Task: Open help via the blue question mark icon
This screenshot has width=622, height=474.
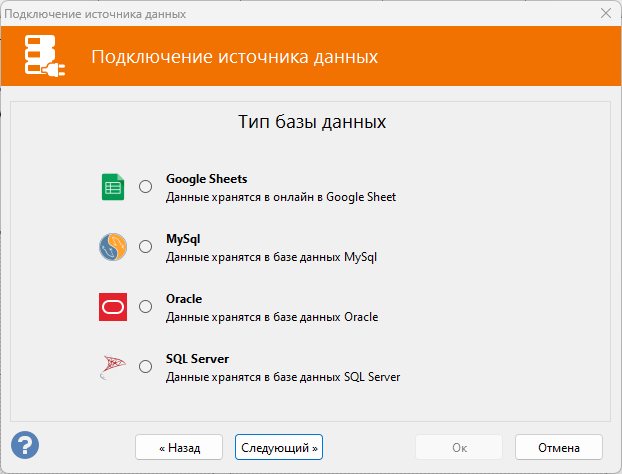Action: [x=25, y=445]
